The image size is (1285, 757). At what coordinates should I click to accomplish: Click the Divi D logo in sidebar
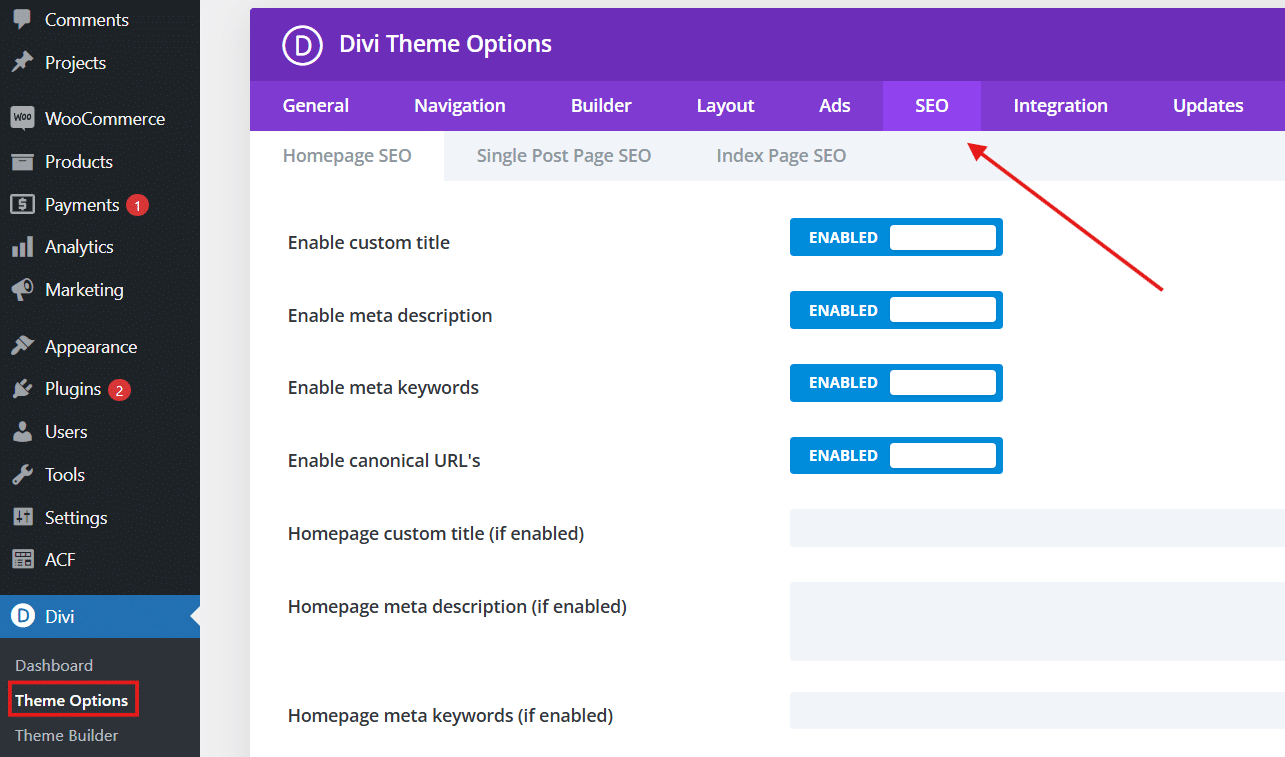pyautogui.click(x=24, y=616)
